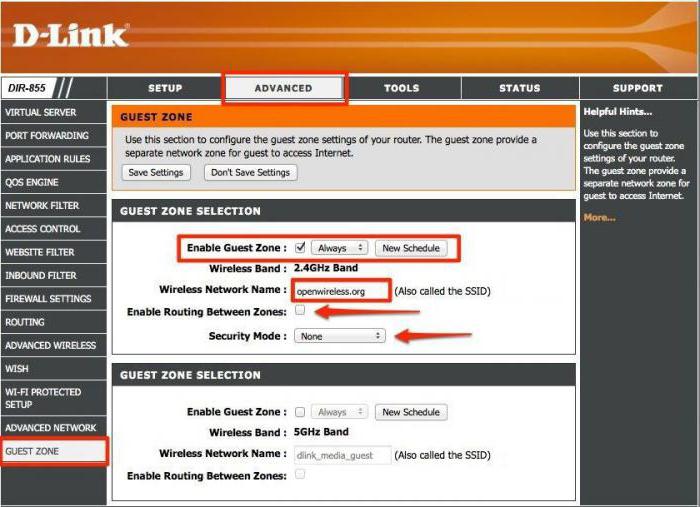Switch to the Tools tab
The image size is (700, 507).
click(x=402, y=88)
